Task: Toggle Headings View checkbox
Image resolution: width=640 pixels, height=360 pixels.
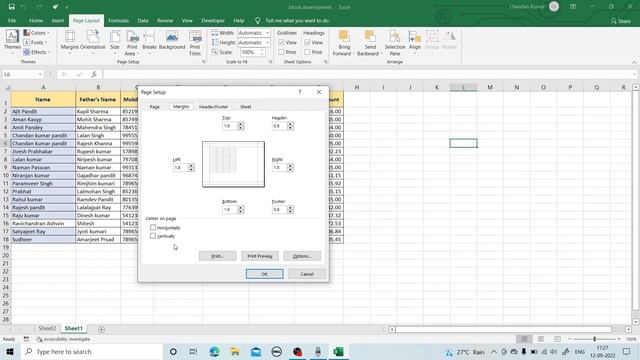Action: (307, 42)
